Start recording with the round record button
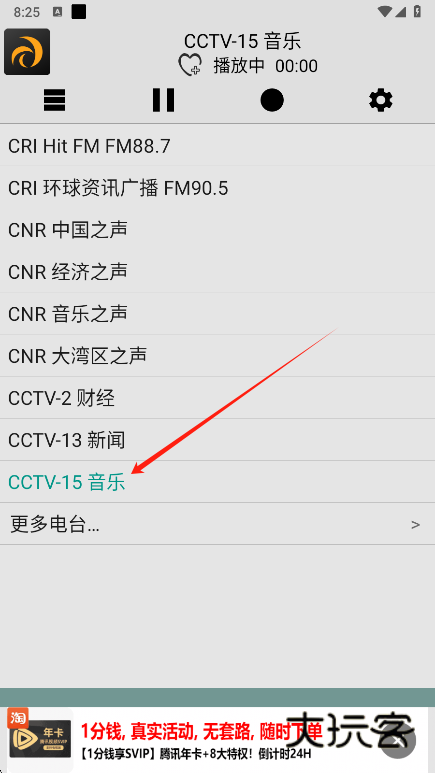The height and width of the screenshot is (773, 435). 272,101
